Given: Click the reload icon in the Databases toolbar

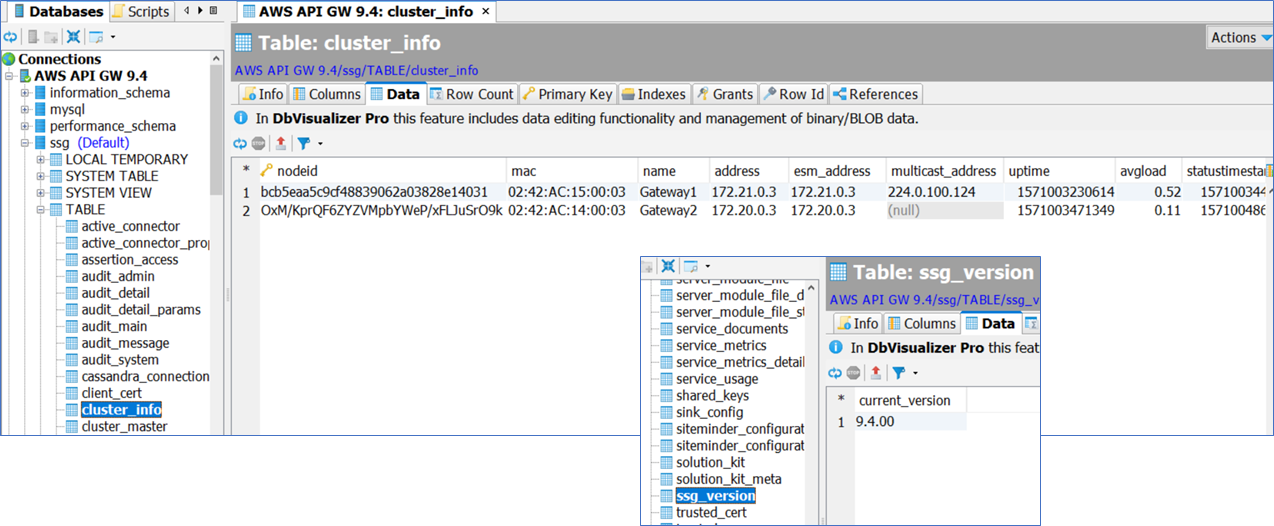Looking at the screenshot, I should click(x=9, y=37).
